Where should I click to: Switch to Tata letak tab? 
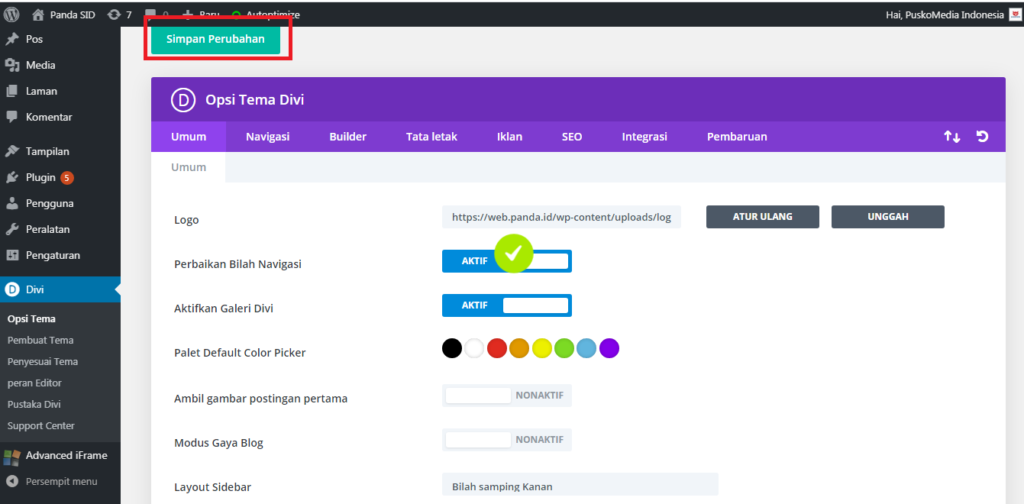(x=432, y=137)
